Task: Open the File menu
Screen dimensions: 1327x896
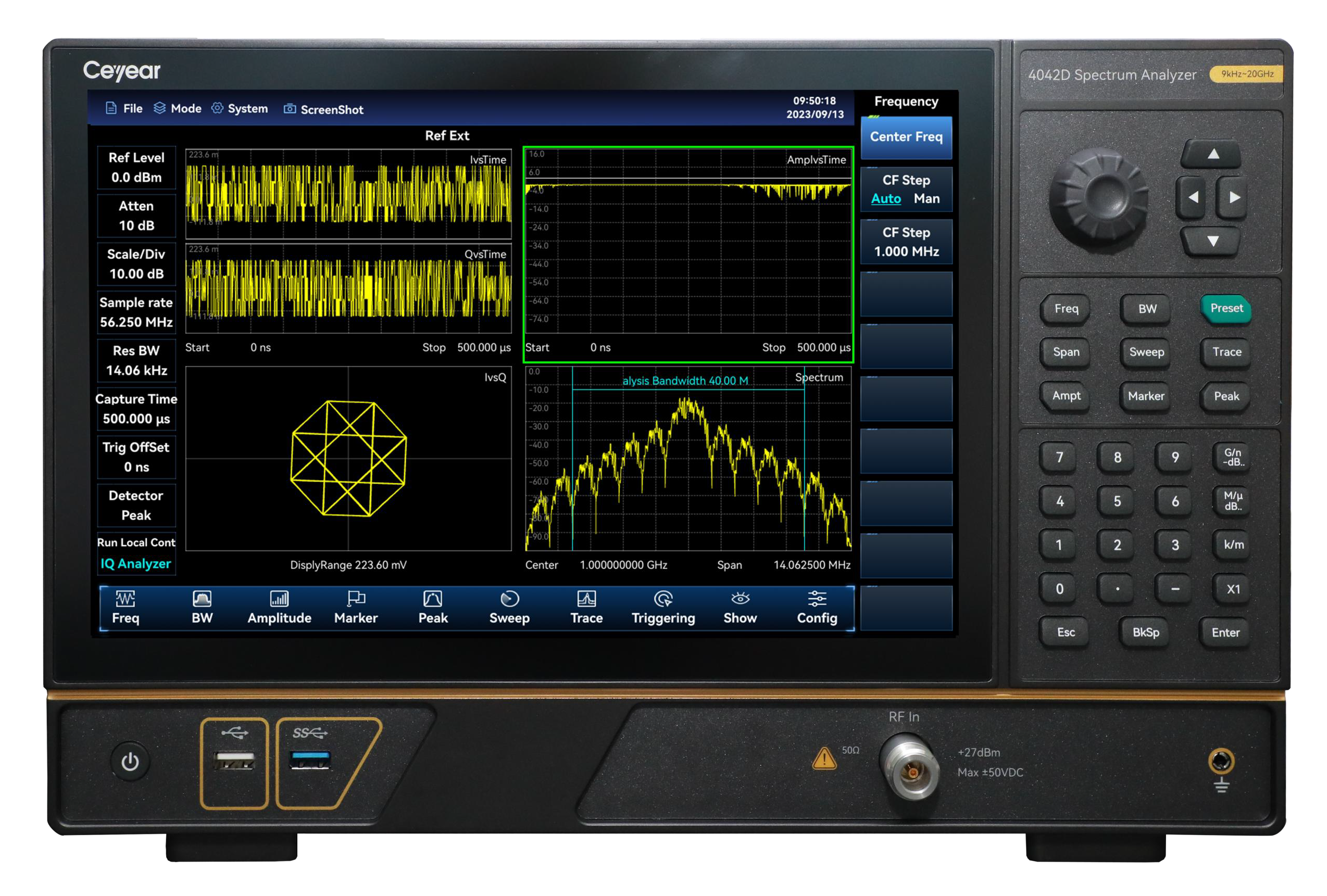Action: tap(124, 108)
